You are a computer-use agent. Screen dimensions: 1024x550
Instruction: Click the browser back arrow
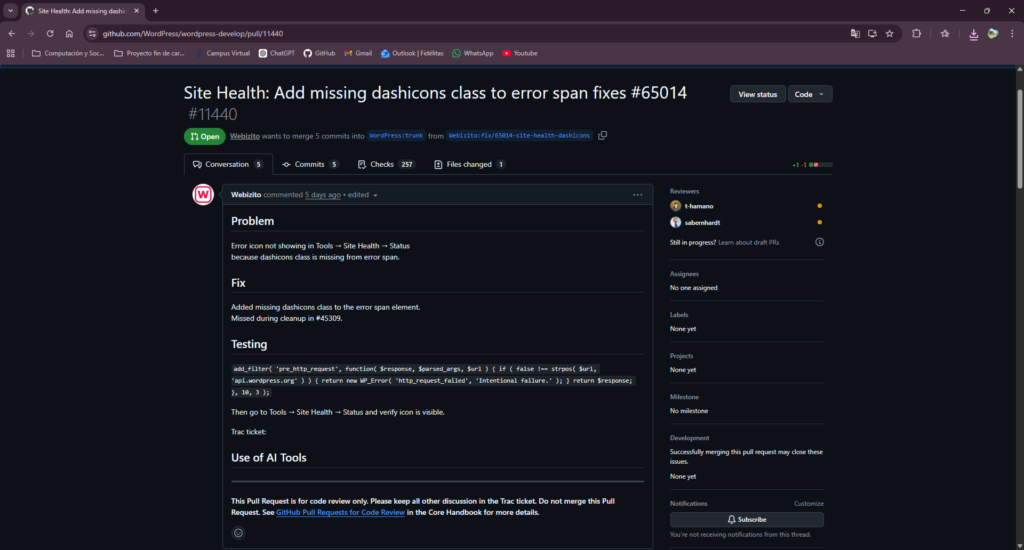click(x=12, y=33)
